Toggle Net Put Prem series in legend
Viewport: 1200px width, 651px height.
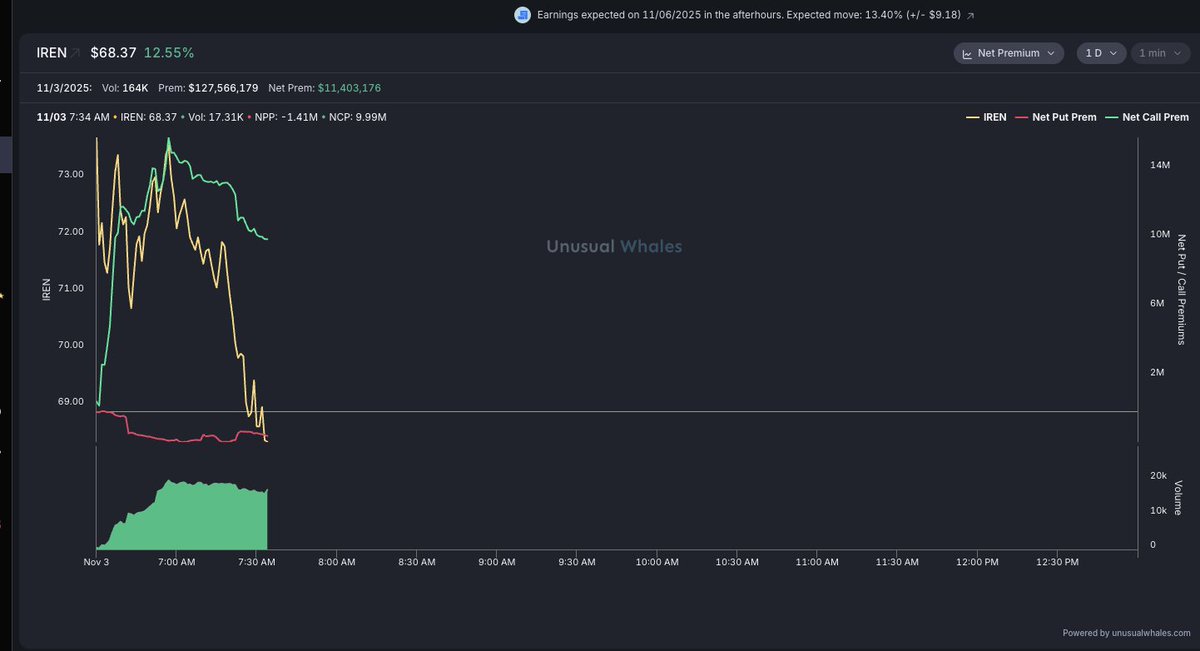click(x=1065, y=117)
